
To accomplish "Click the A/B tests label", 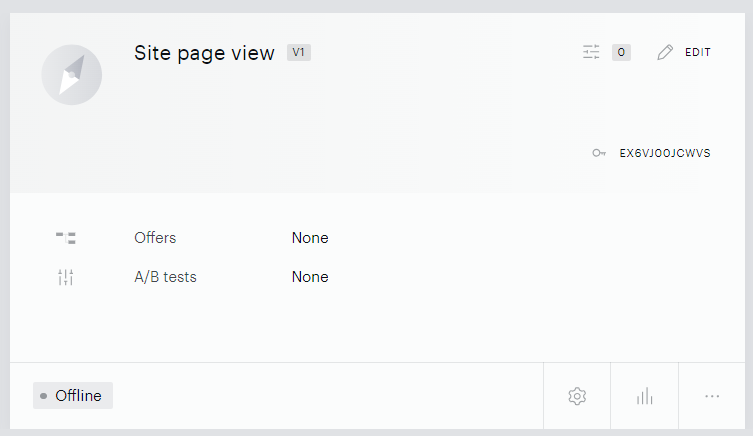I will 165,277.
